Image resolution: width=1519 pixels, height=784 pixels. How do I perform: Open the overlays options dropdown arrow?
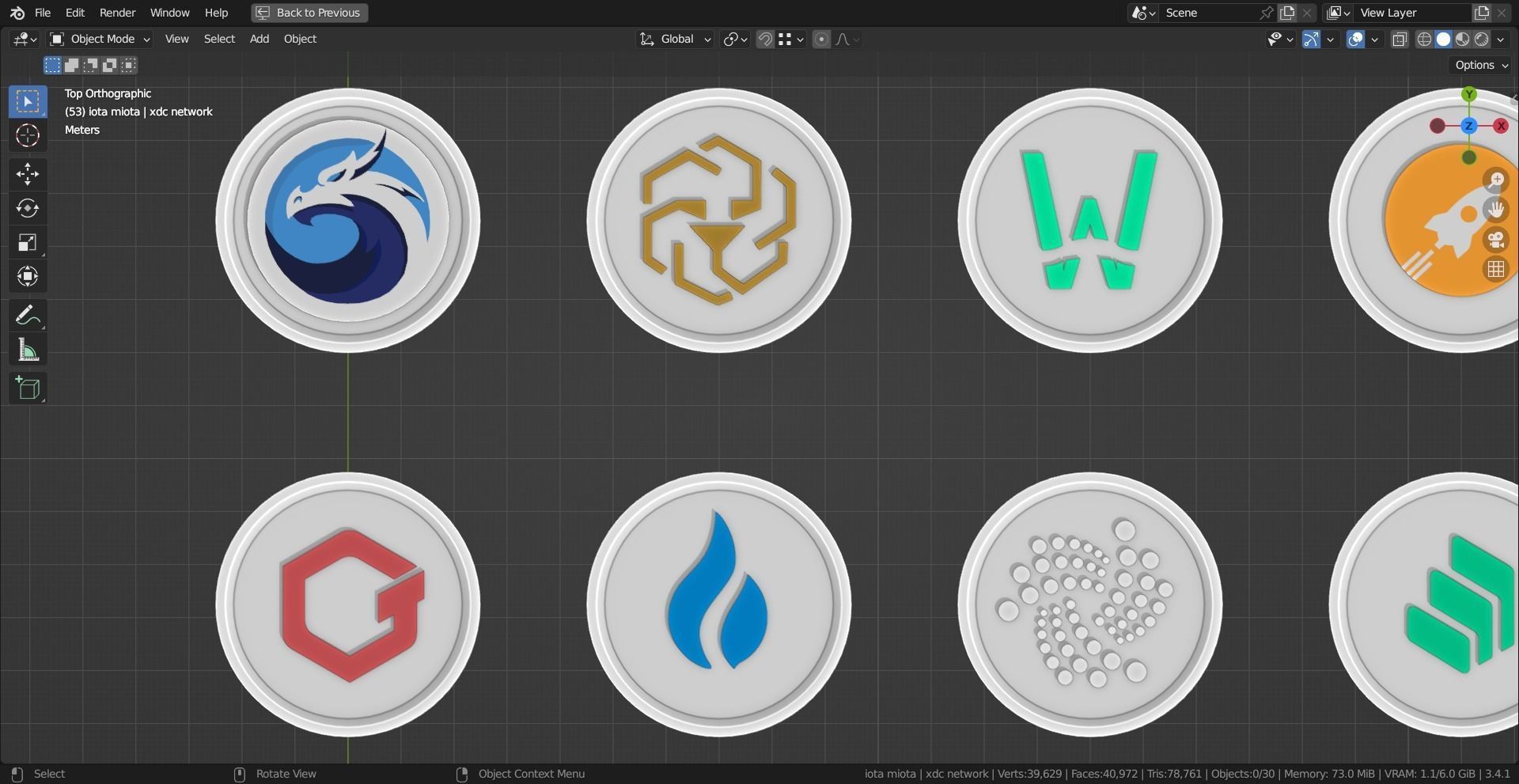1374,39
